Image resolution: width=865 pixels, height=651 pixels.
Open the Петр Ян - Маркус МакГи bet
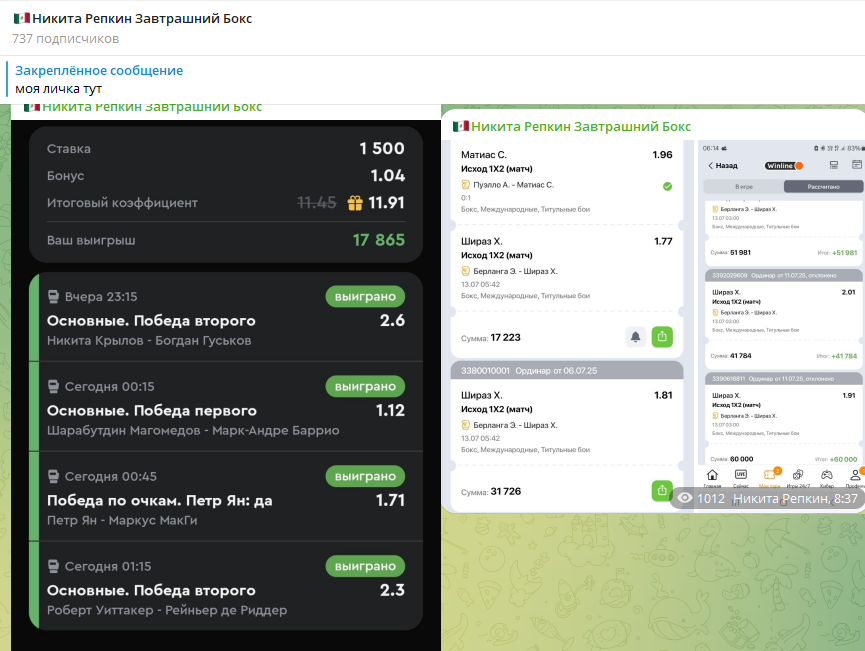coord(225,498)
